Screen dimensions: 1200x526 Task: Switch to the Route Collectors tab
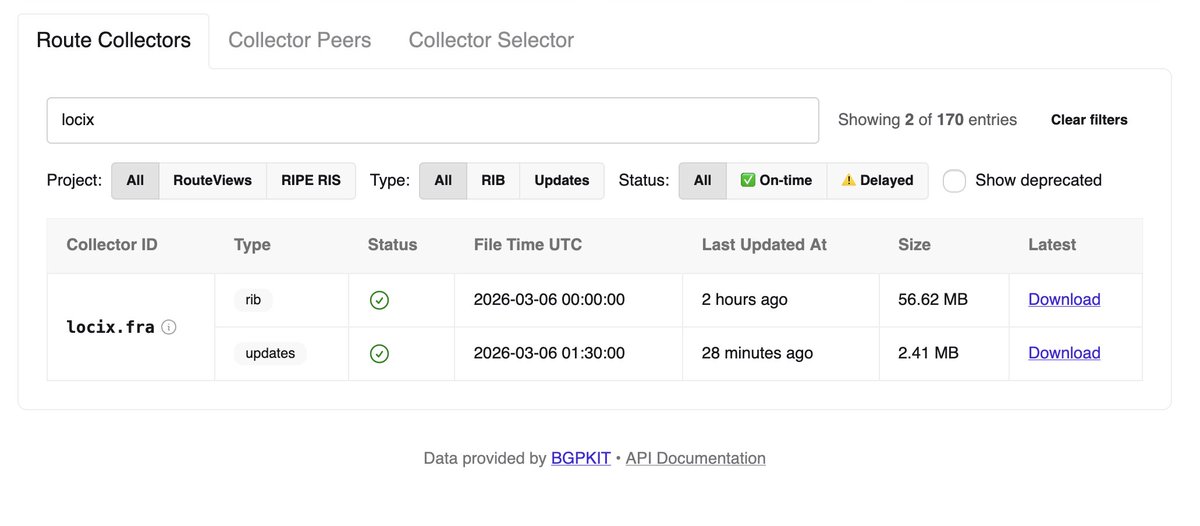coord(113,41)
